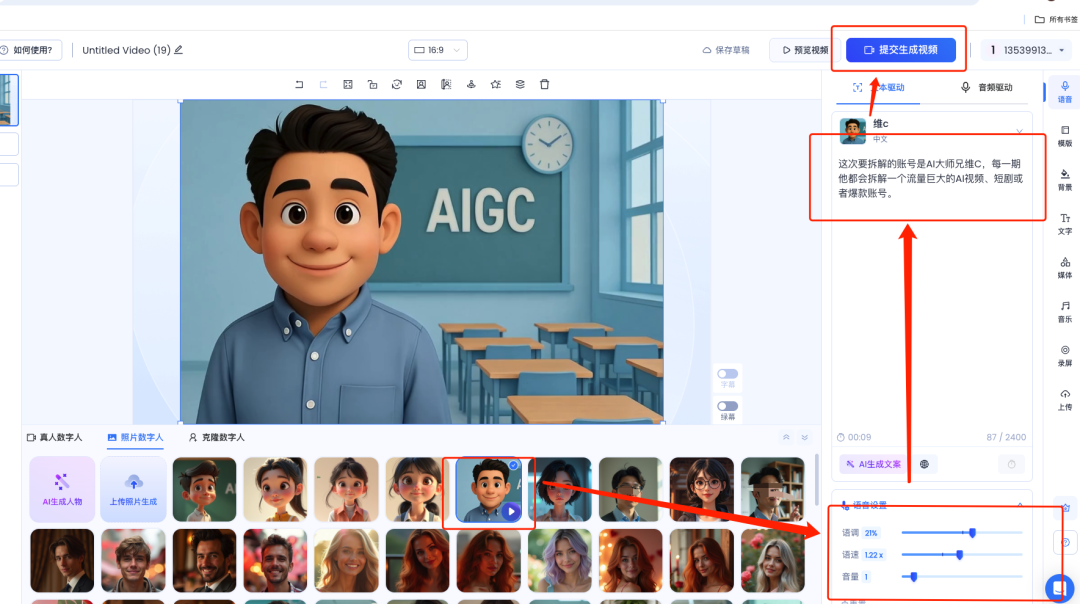Open the 音乐 music panel in sidebar
Screen dimensions: 1080x604
[x=1065, y=311]
